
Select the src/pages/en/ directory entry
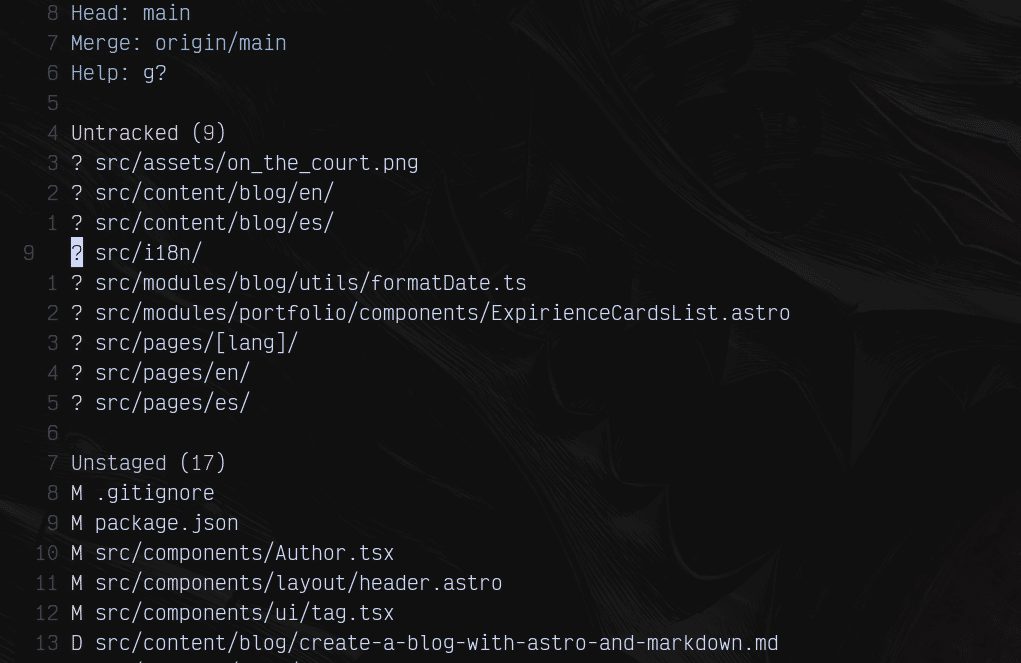172,373
